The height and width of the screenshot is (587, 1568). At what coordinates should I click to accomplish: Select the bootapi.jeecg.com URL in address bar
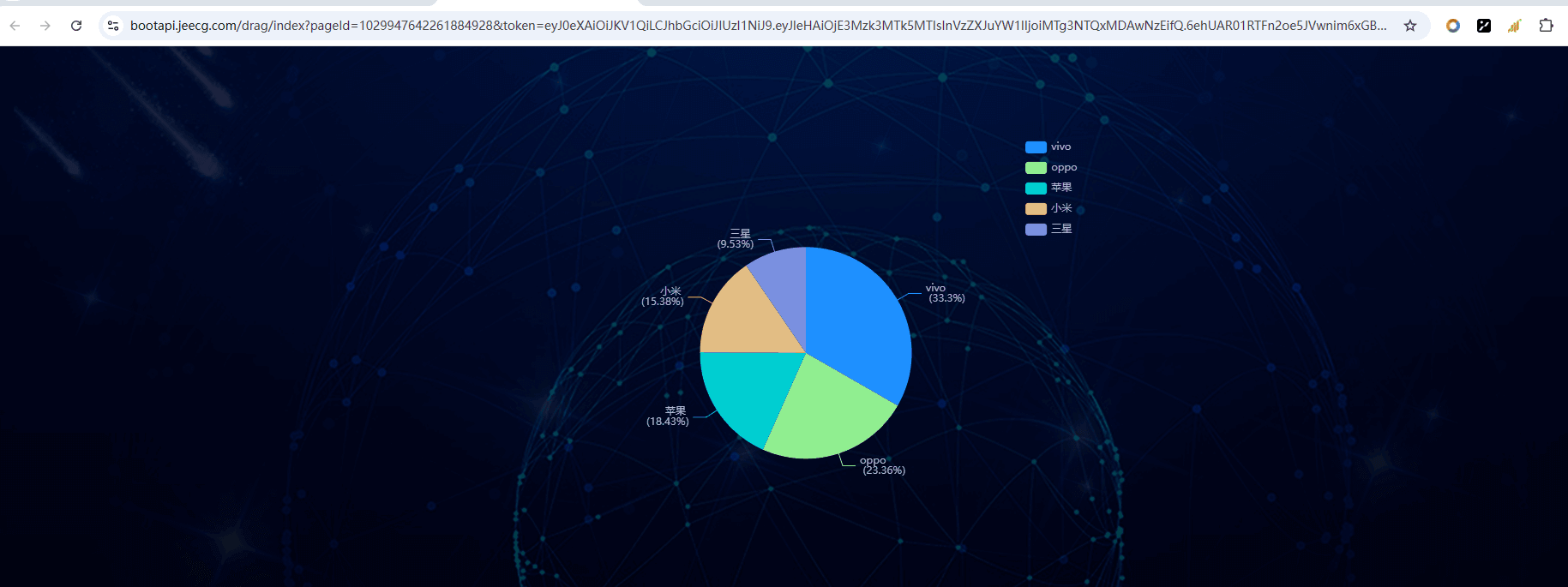coord(758,26)
